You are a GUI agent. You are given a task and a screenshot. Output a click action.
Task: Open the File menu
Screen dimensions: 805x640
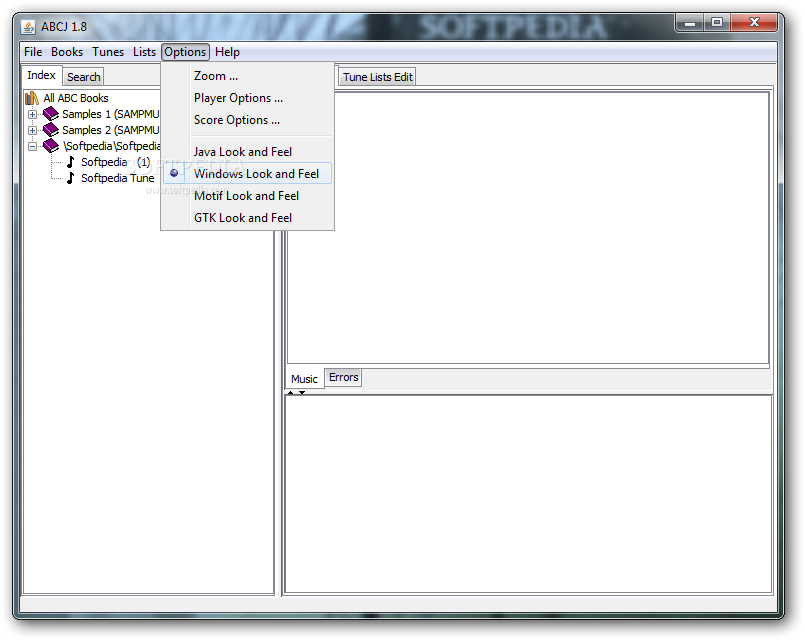coord(33,52)
